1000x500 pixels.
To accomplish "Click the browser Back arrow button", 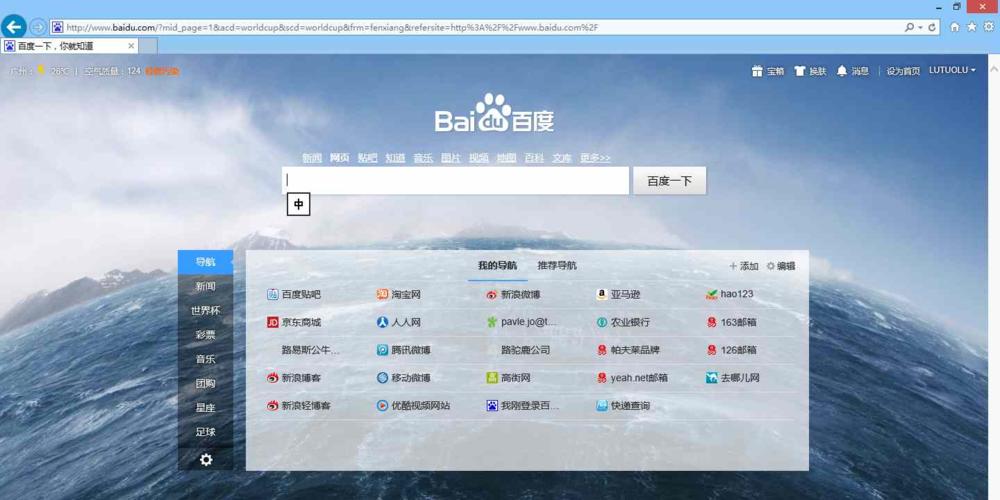I will click(14, 27).
